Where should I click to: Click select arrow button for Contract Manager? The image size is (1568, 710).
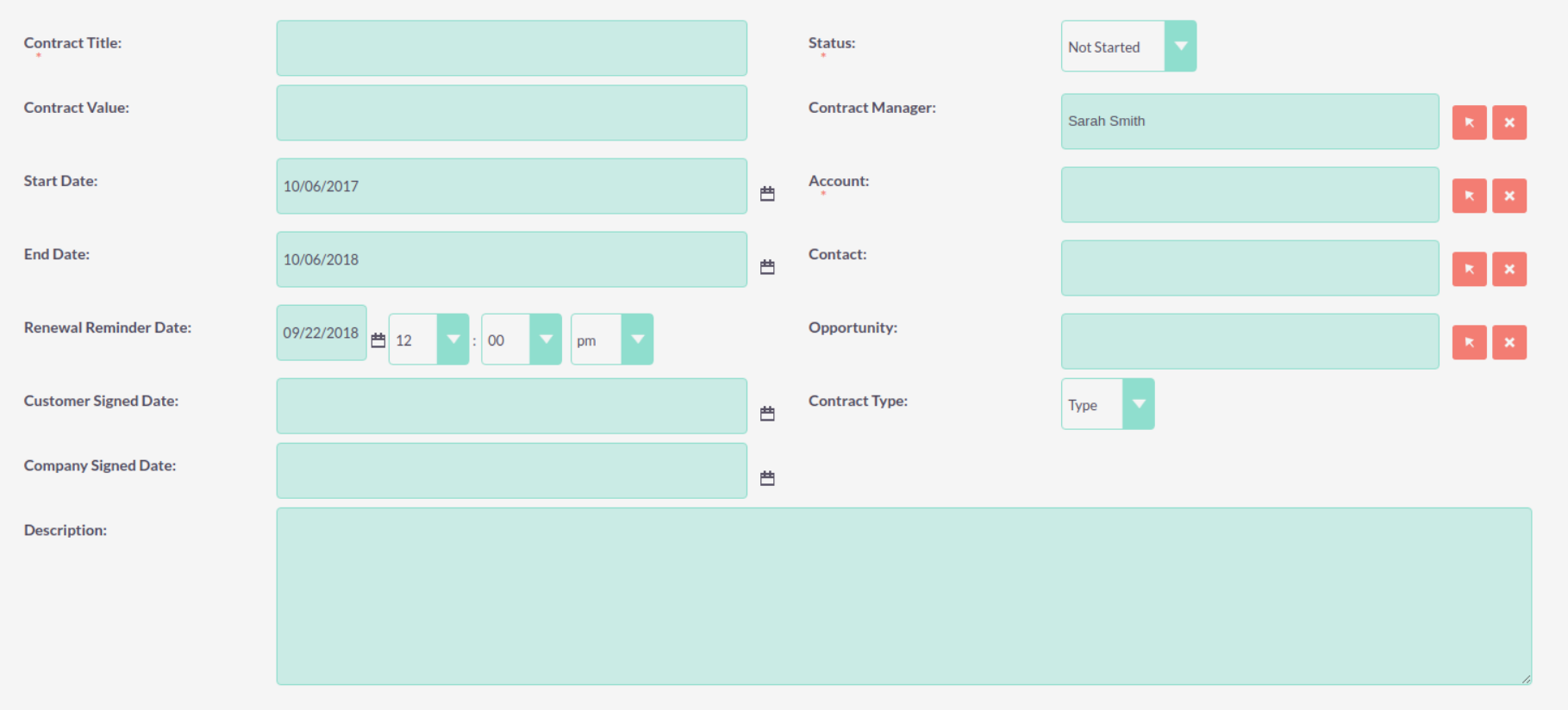1469,122
